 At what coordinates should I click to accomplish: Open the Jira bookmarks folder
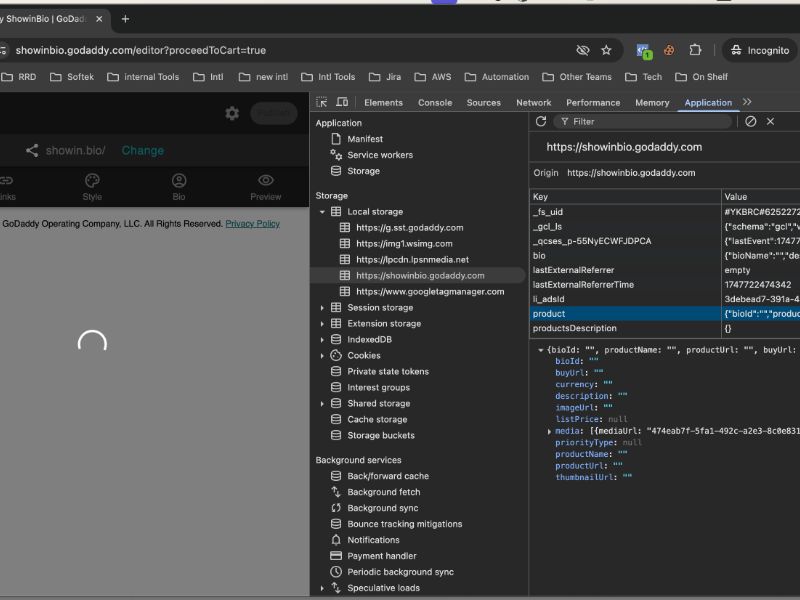pos(385,77)
